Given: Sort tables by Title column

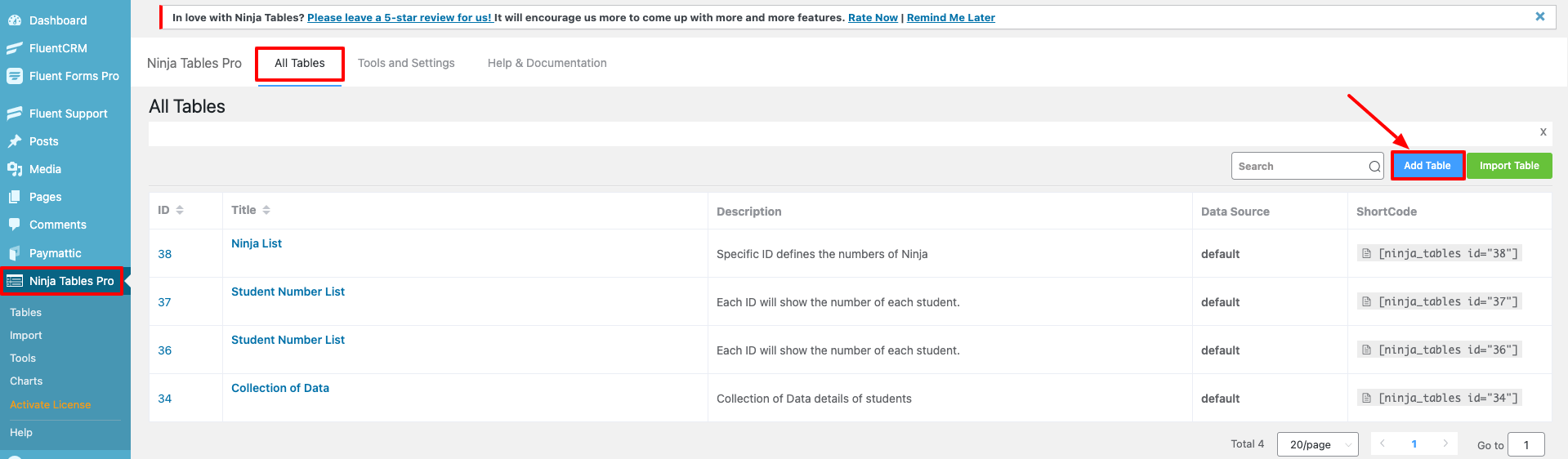Looking at the screenshot, I should tap(266, 211).
